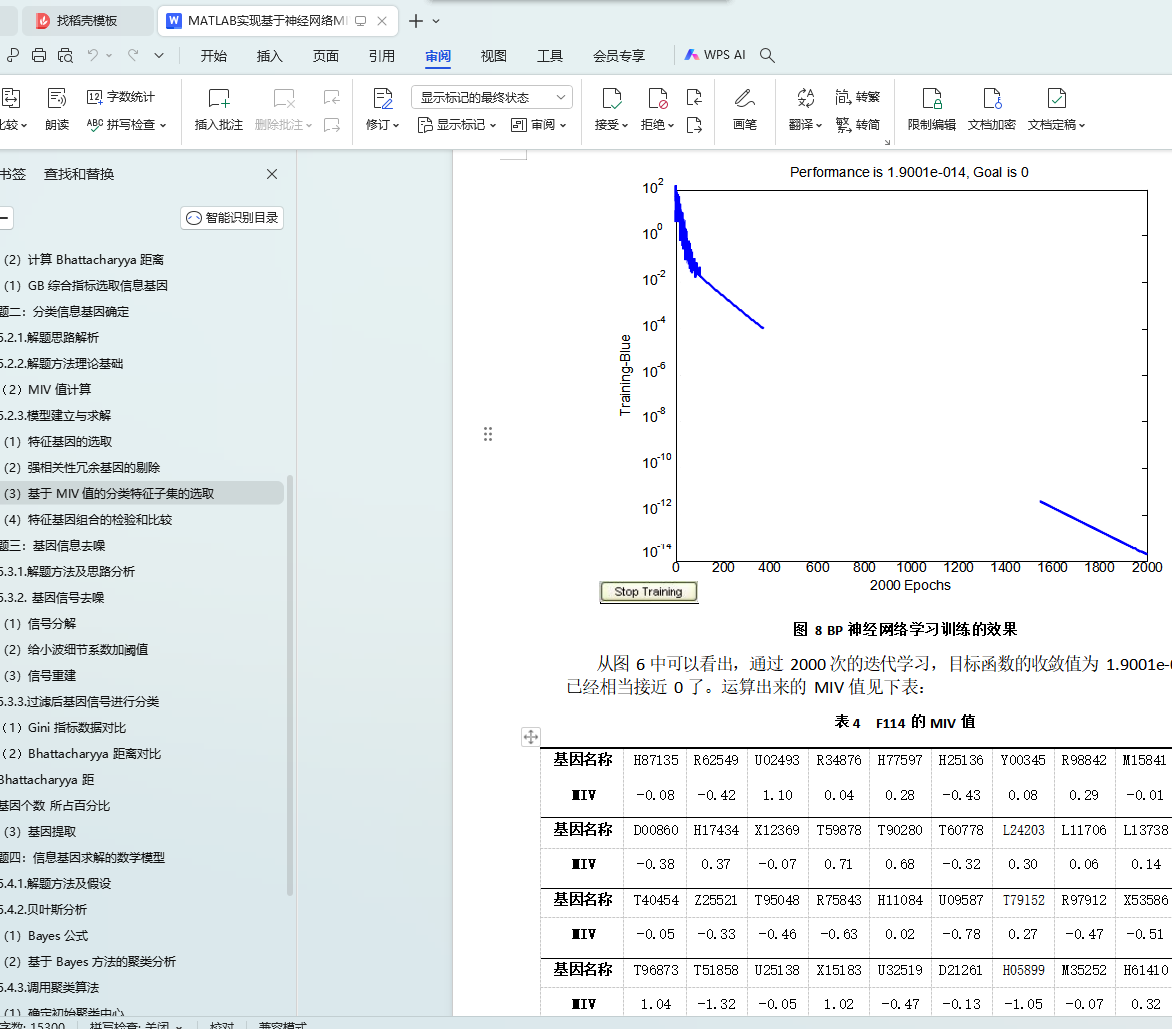1172x1029 pixels.
Task: Open the new tab options dropdown arrow
Action: tap(437, 21)
